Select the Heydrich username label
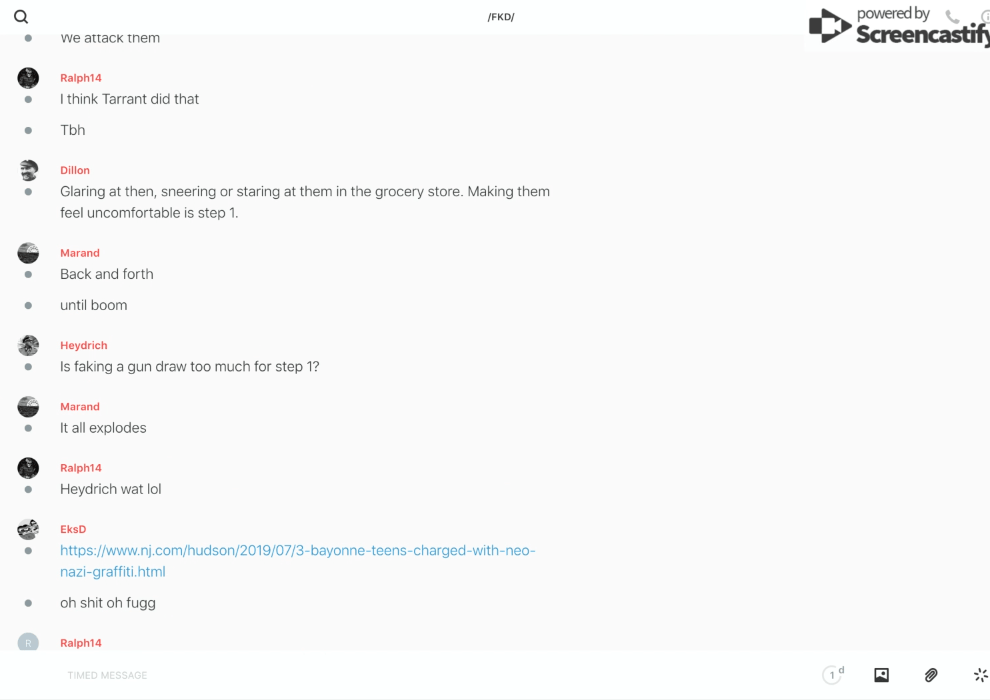 pyautogui.click(x=83, y=345)
